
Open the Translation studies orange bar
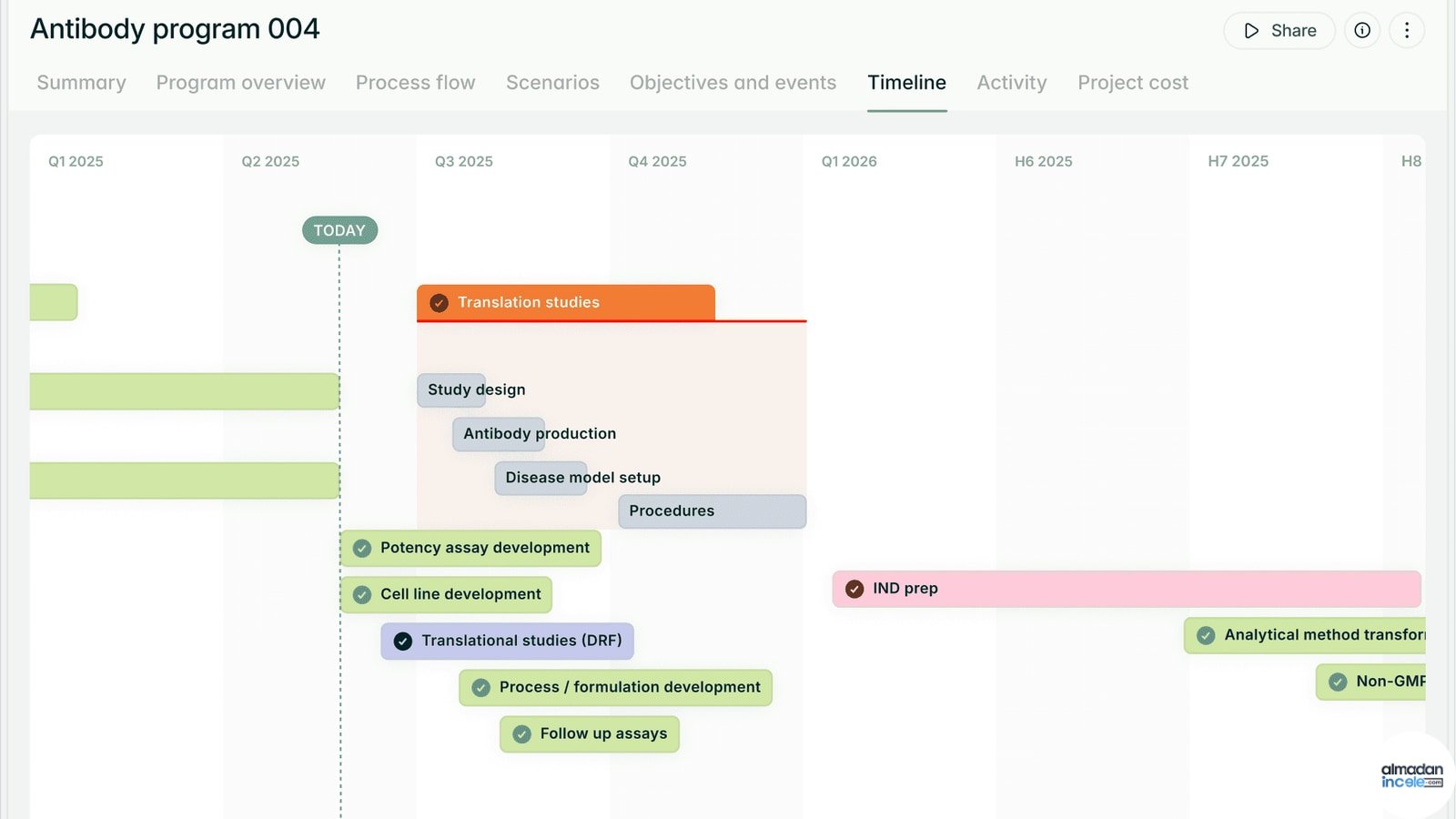click(566, 302)
